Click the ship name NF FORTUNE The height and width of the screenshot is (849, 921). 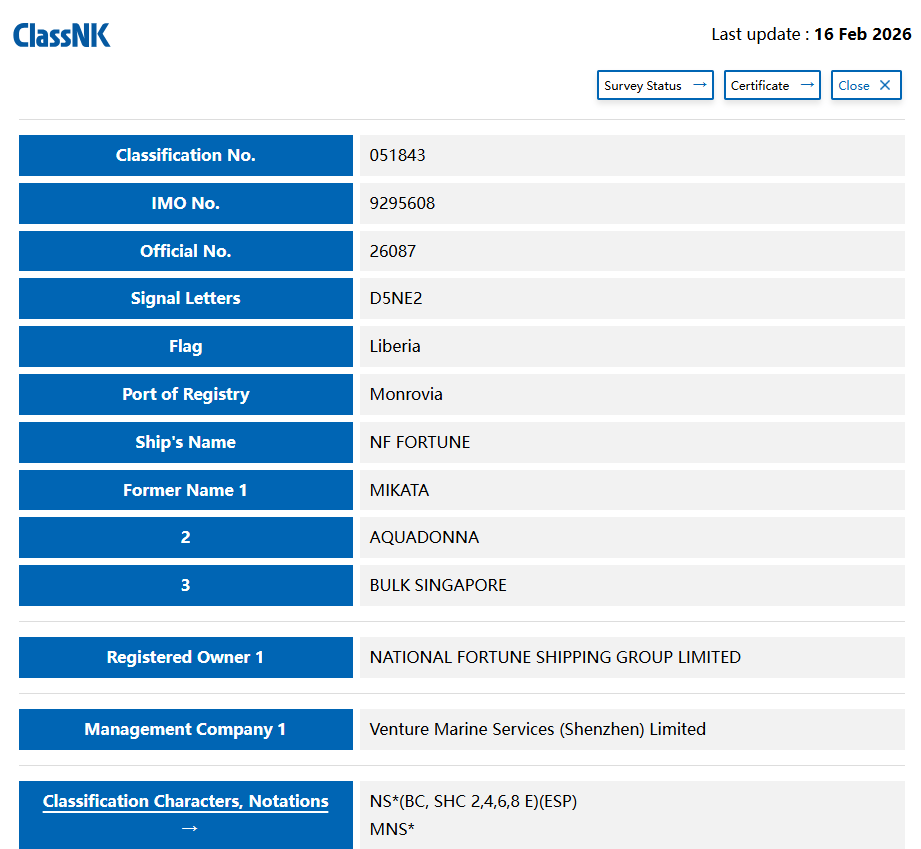pyautogui.click(x=420, y=442)
